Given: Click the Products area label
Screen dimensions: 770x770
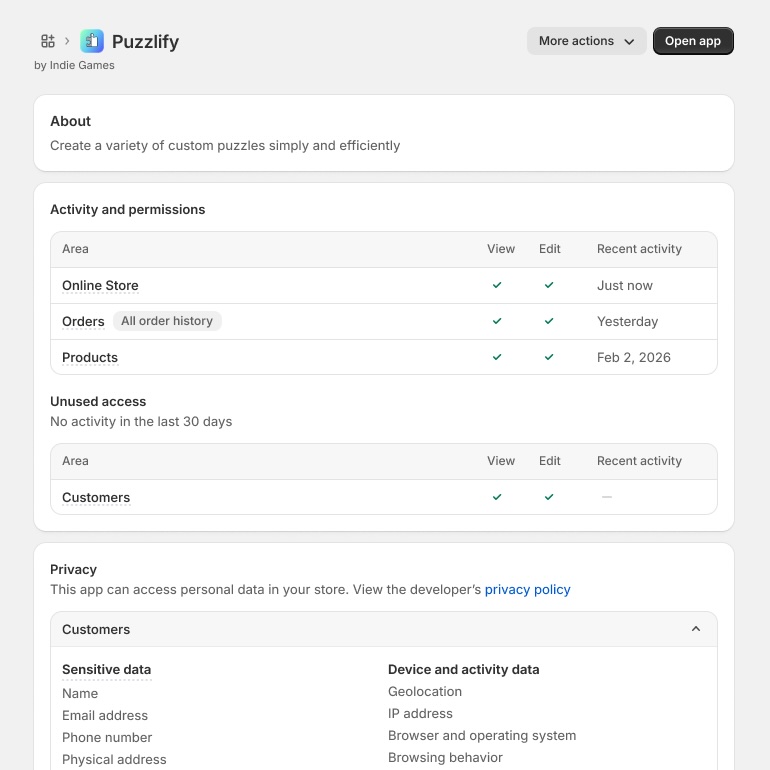Looking at the screenshot, I should click(90, 358).
